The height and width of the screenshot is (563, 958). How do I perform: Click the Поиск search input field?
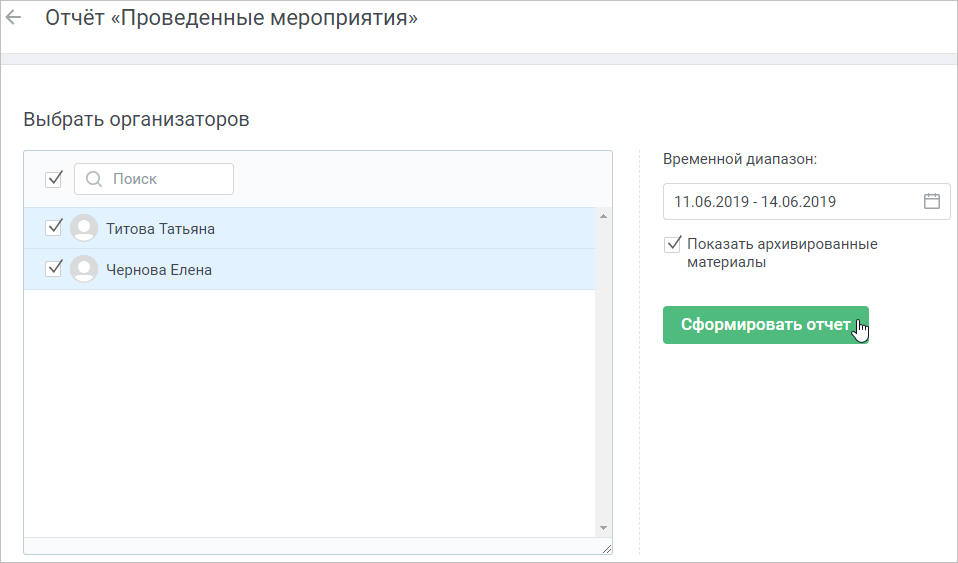click(x=154, y=179)
